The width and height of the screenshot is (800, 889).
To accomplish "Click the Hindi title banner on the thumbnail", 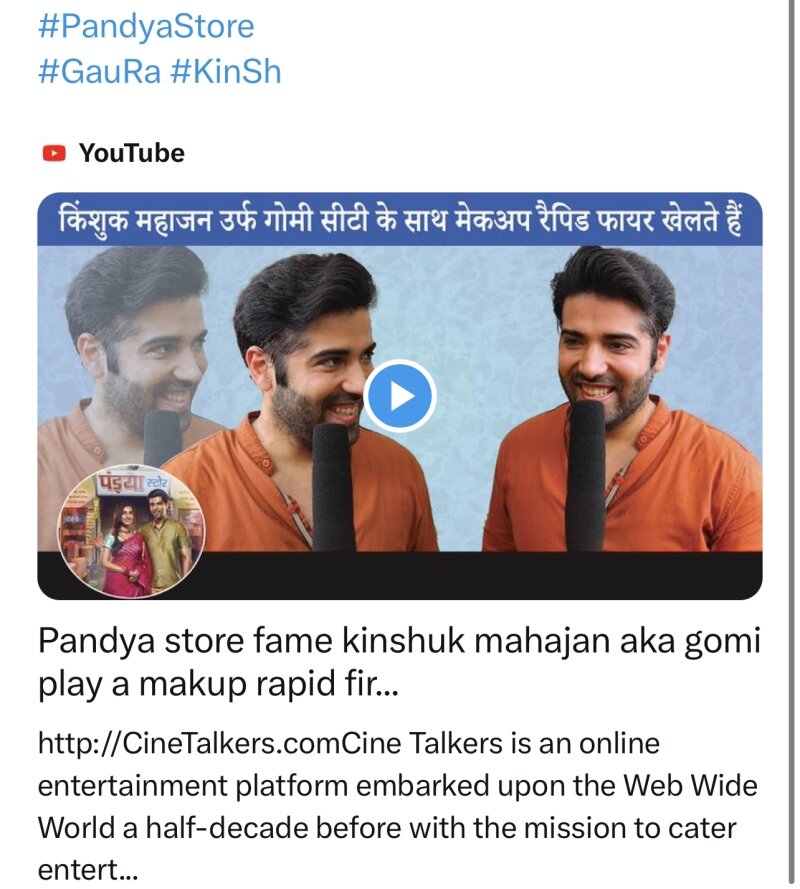I will [x=400, y=219].
